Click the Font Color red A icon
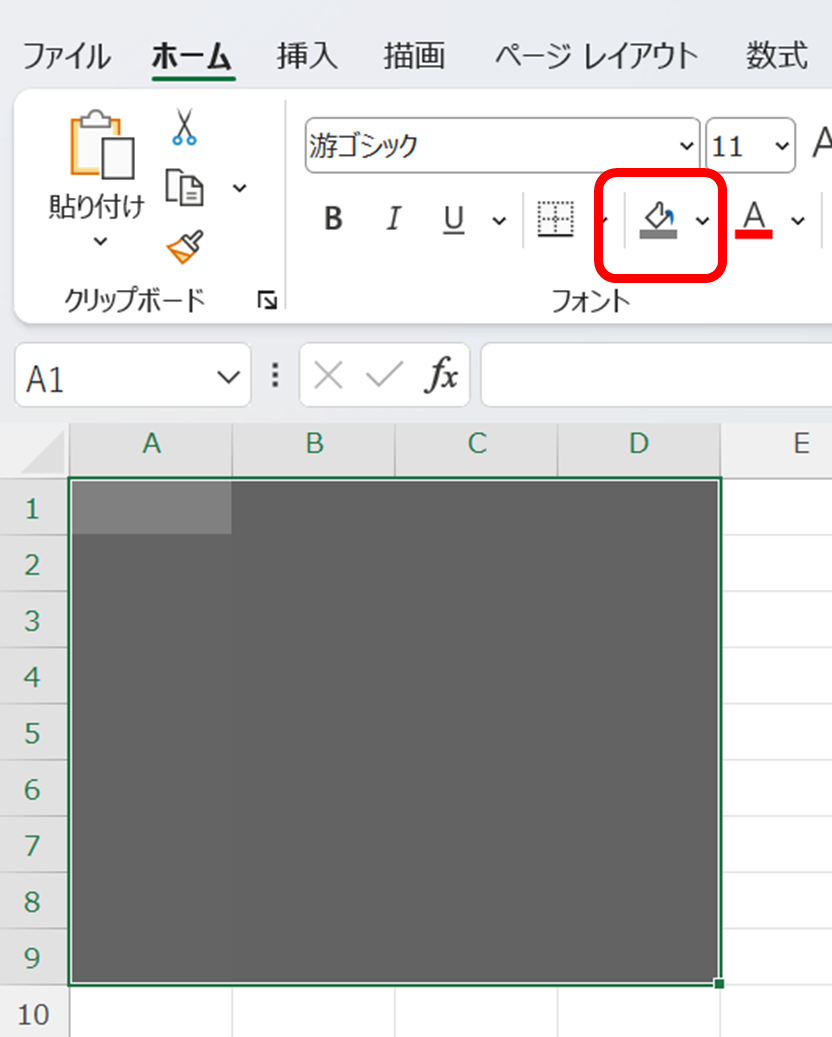 tap(754, 219)
